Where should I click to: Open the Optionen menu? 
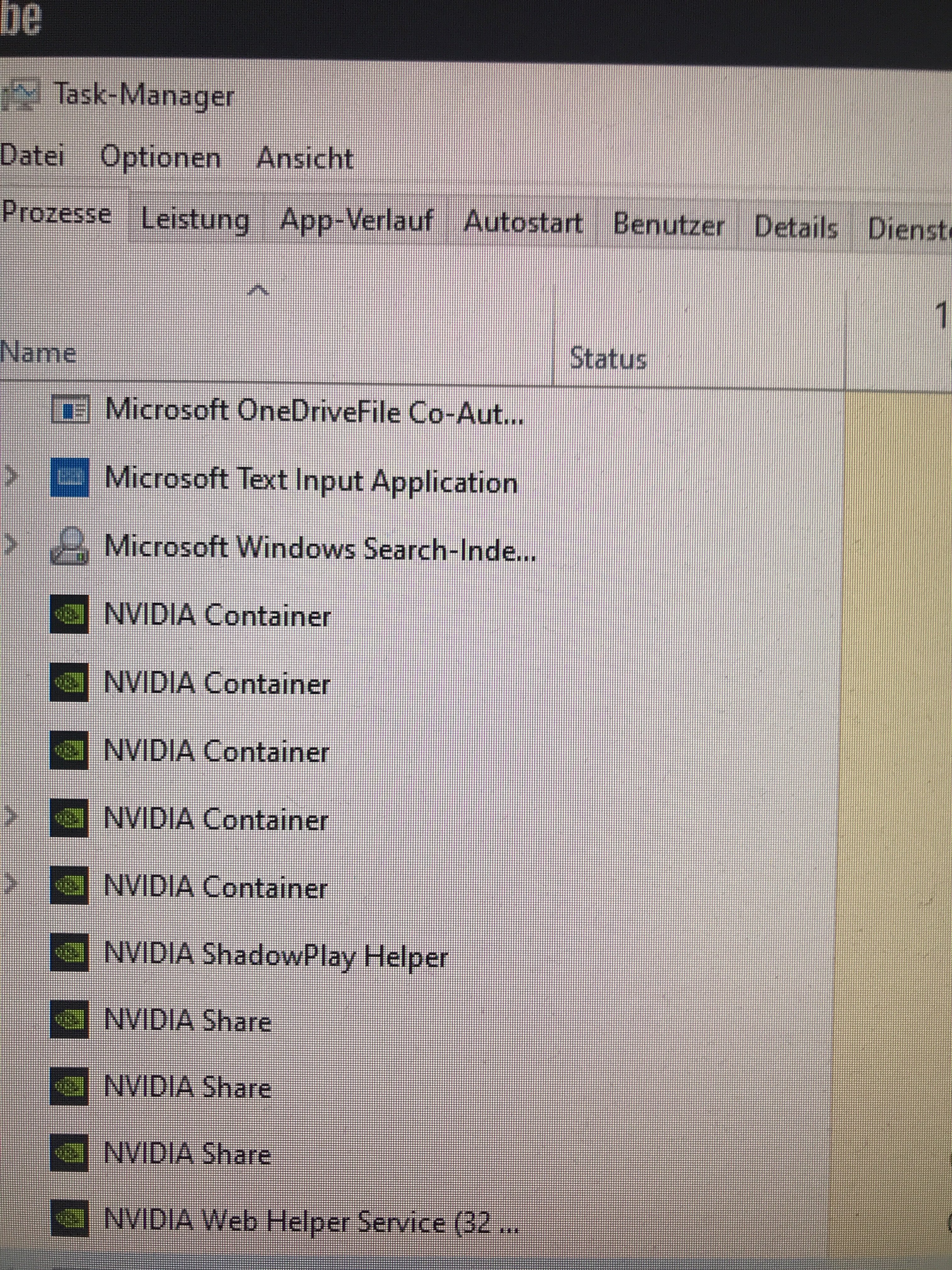[161, 158]
